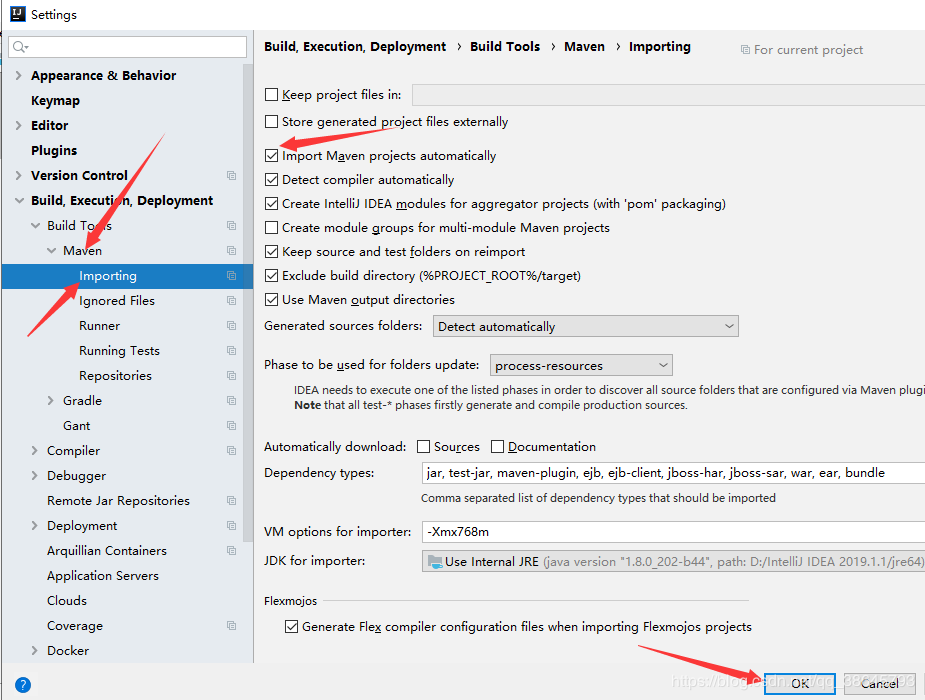Viewport: 925px width, 700px height.
Task: Toggle Exclude build directory checkbox
Action: click(271, 275)
